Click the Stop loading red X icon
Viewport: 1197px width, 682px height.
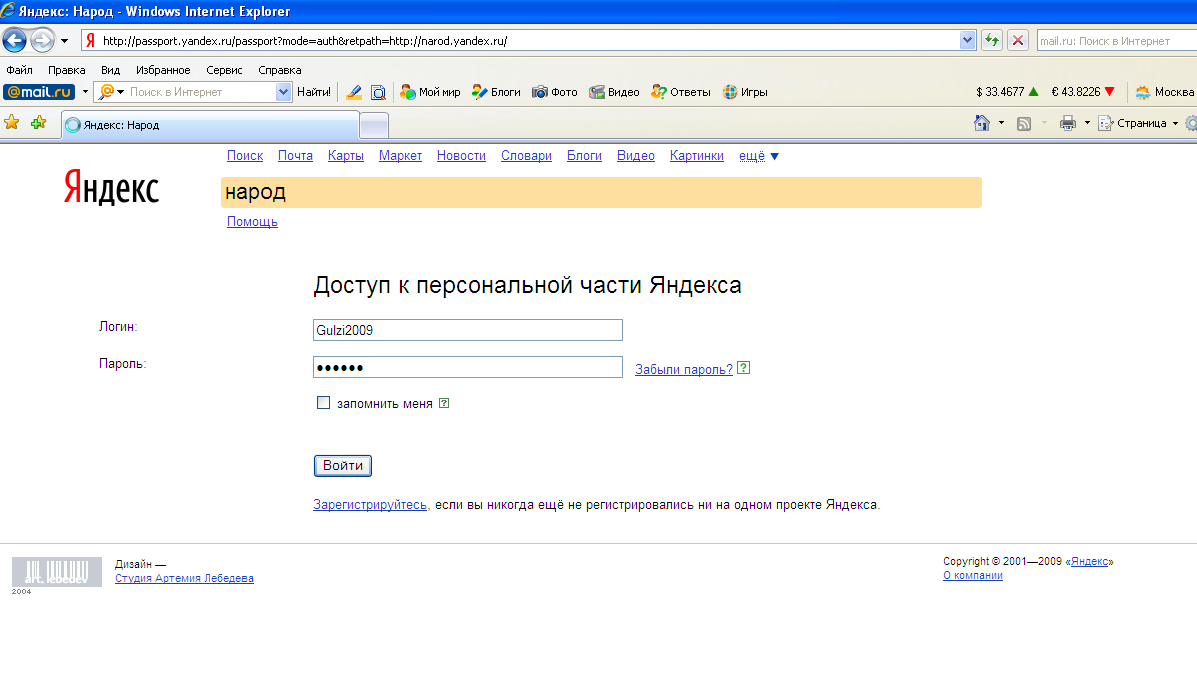click(x=1018, y=40)
